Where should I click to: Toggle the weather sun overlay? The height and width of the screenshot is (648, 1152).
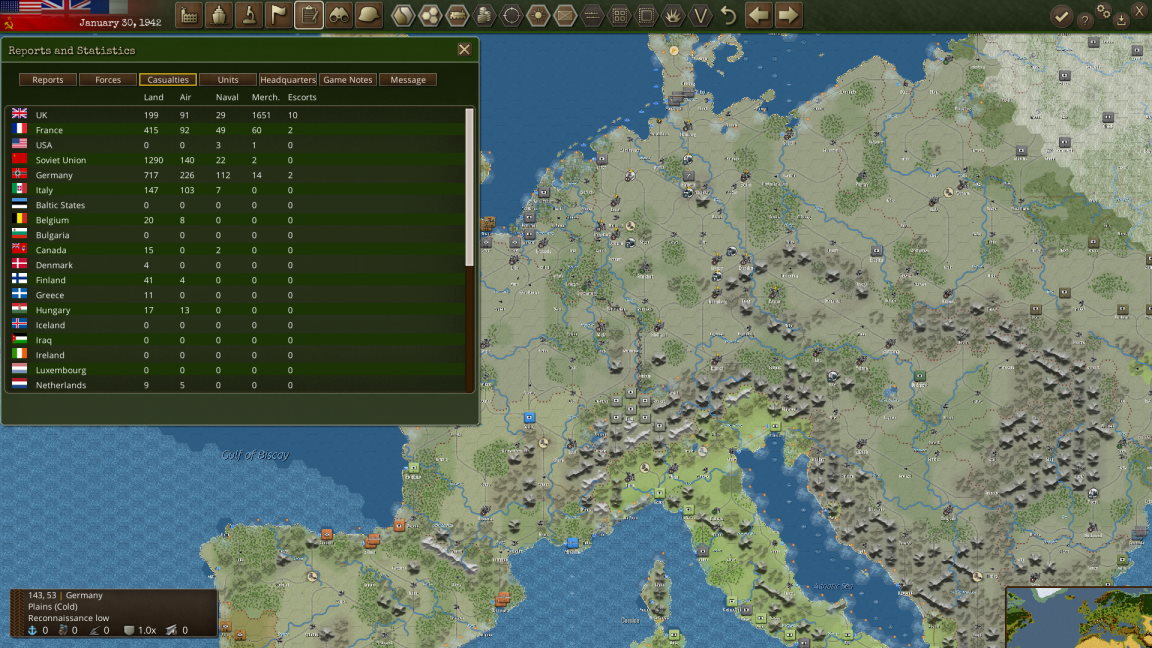[539, 15]
